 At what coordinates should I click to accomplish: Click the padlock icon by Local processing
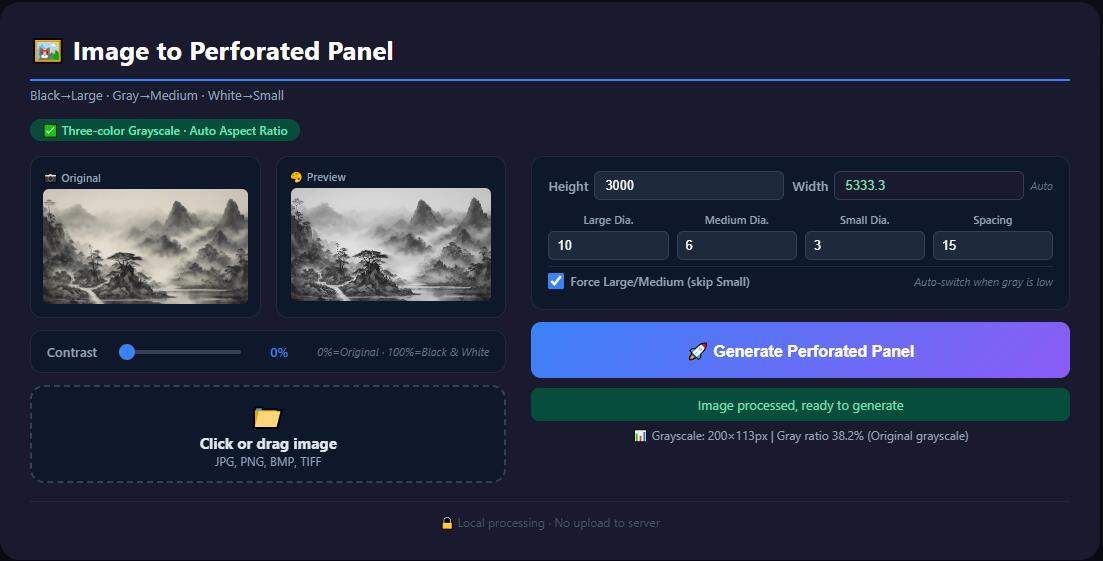click(x=447, y=523)
